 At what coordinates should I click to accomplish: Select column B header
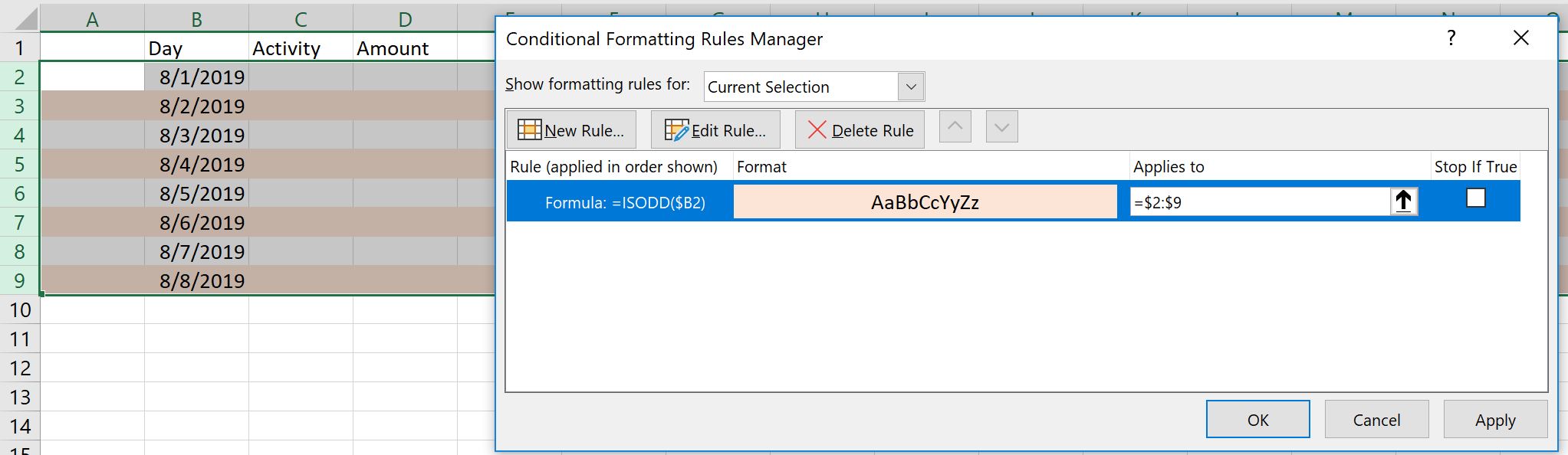[196, 18]
